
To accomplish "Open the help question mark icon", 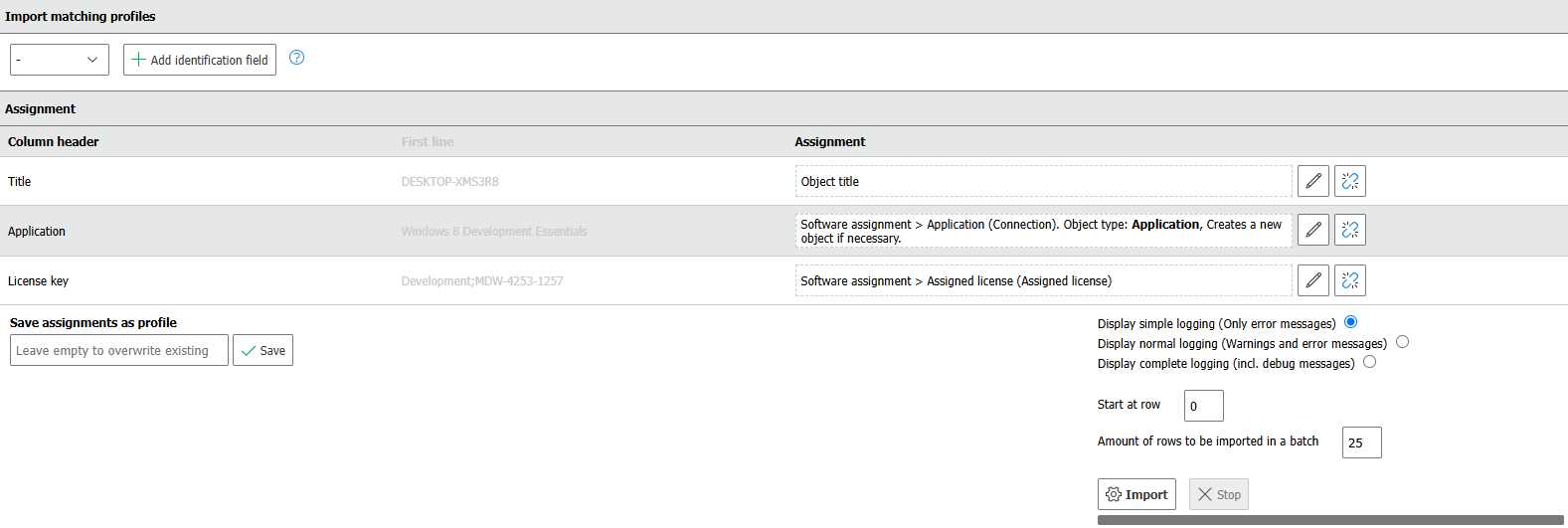I will 296,58.
